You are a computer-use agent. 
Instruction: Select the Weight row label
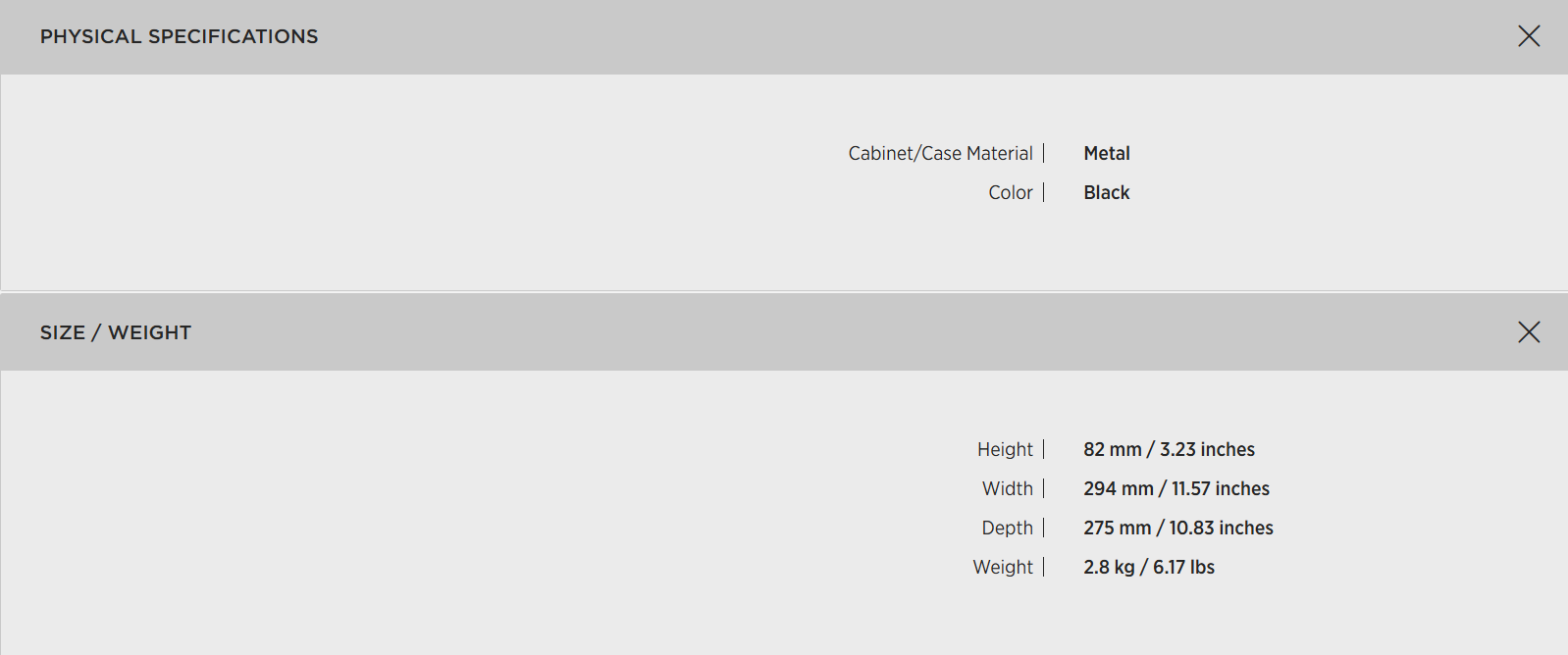click(1003, 568)
